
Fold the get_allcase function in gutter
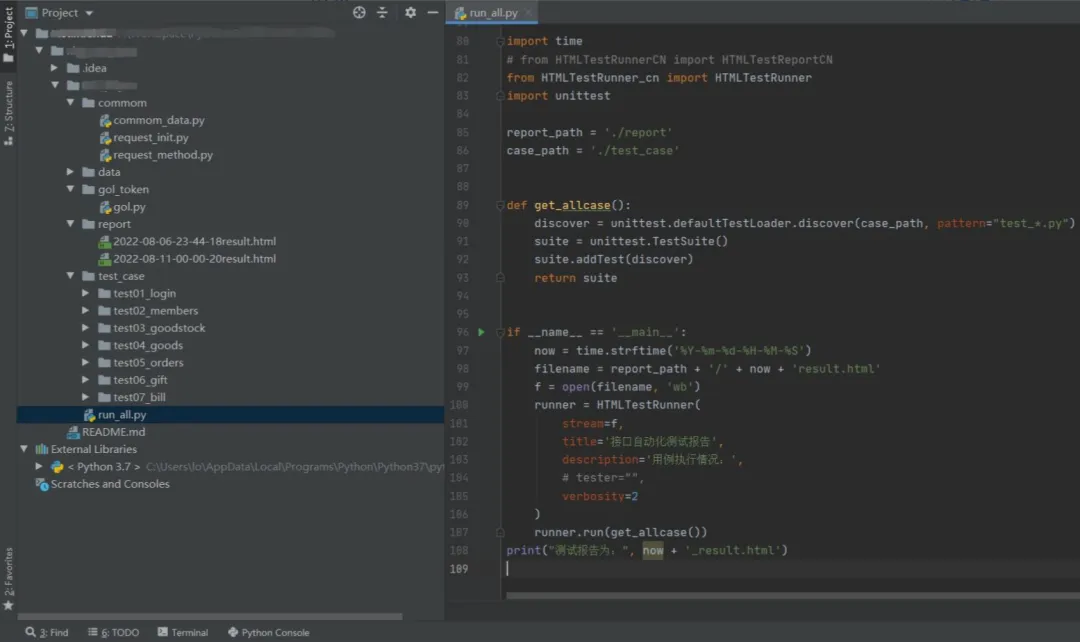point(500,205)
